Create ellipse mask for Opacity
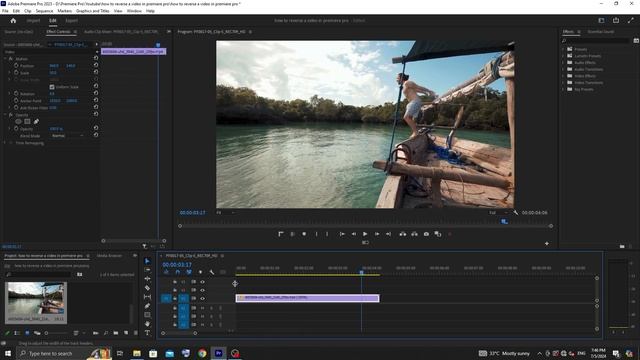The width and height of the screenshot is (640, 360). click(x=18, y=122)
